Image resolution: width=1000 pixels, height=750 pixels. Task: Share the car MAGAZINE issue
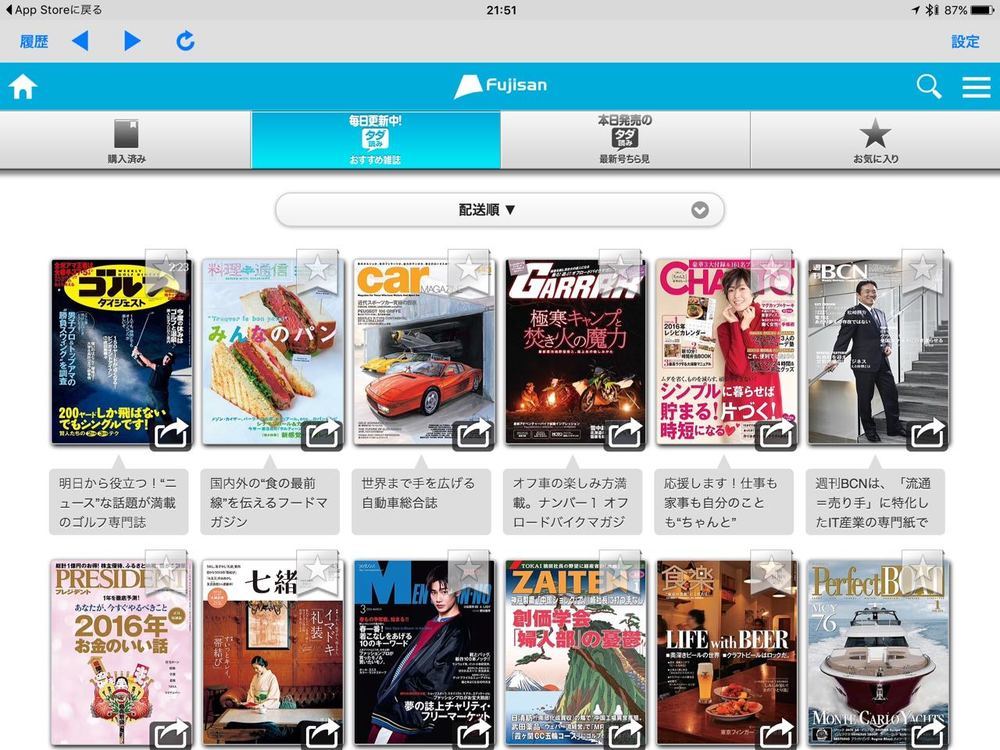click(474, 434)
